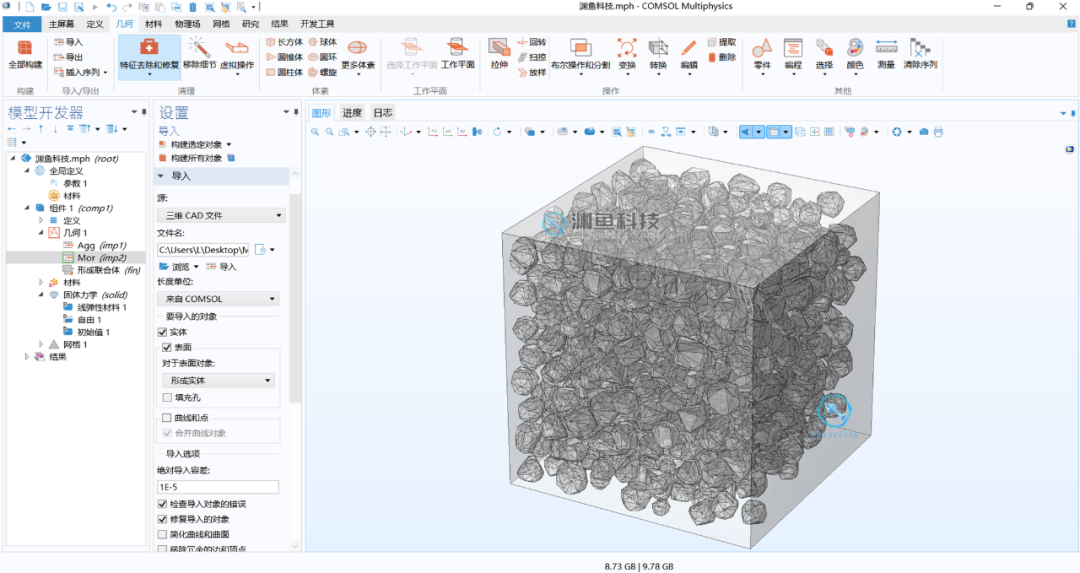
Task: Open the 三维 CAD 文件 source dropdown
Action: (x=221, y=216)
